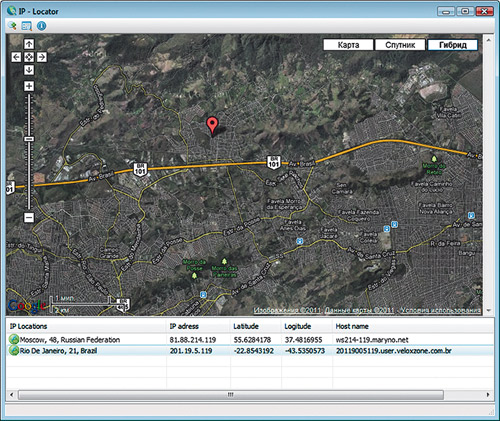Click latitude value 55.6284178
This screenshot has height=421, width=500.
(252, 340)
